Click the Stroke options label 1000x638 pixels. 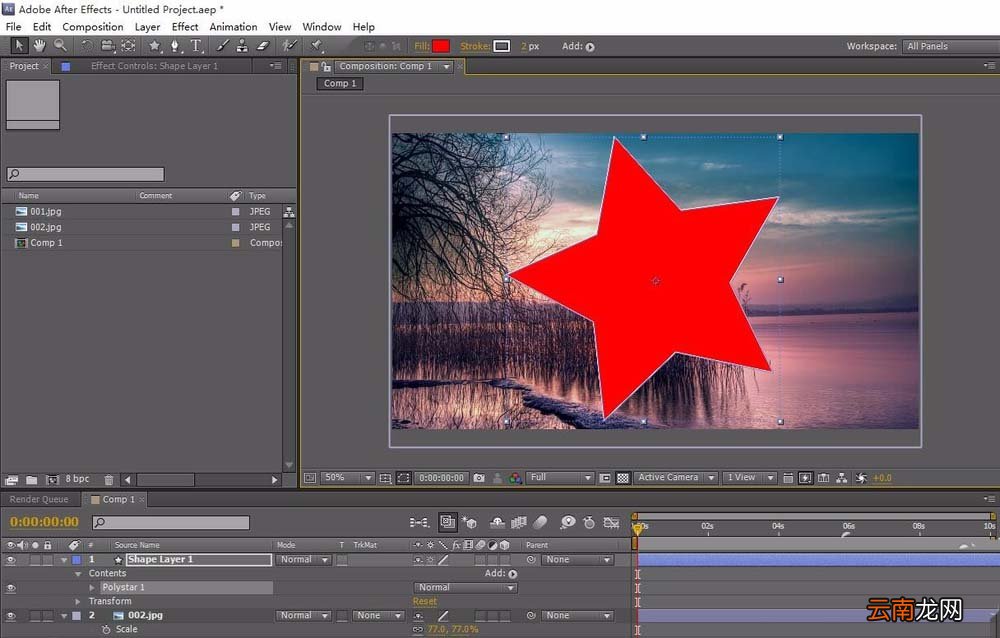475,46
